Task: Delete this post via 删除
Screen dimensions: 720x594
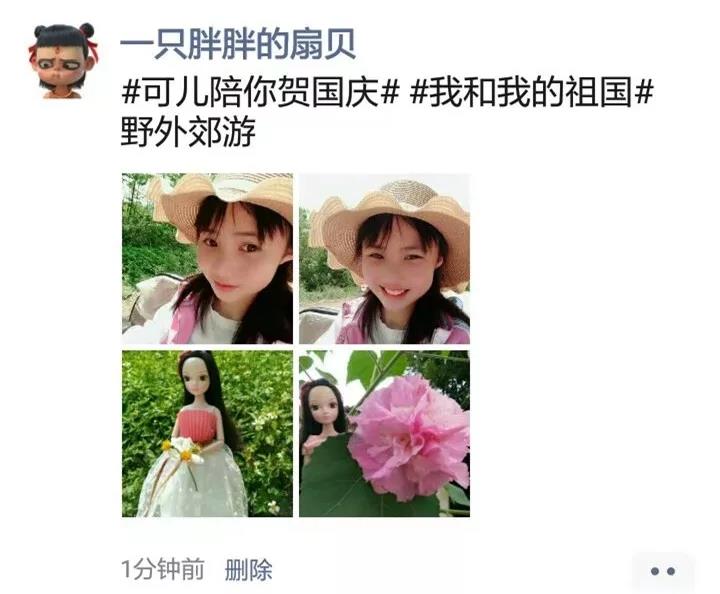Action: tap(248, 570)
